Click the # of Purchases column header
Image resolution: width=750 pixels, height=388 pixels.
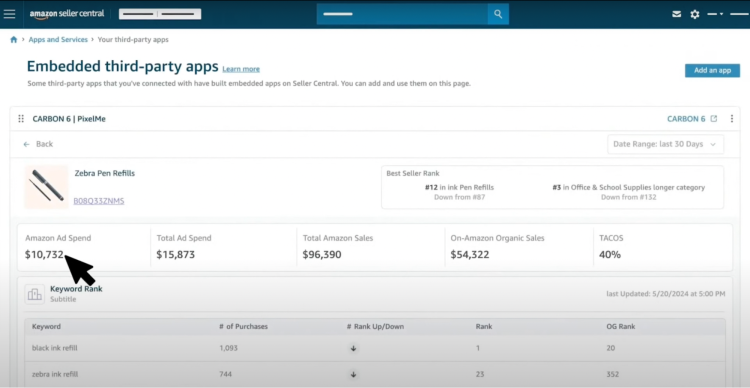243,326
